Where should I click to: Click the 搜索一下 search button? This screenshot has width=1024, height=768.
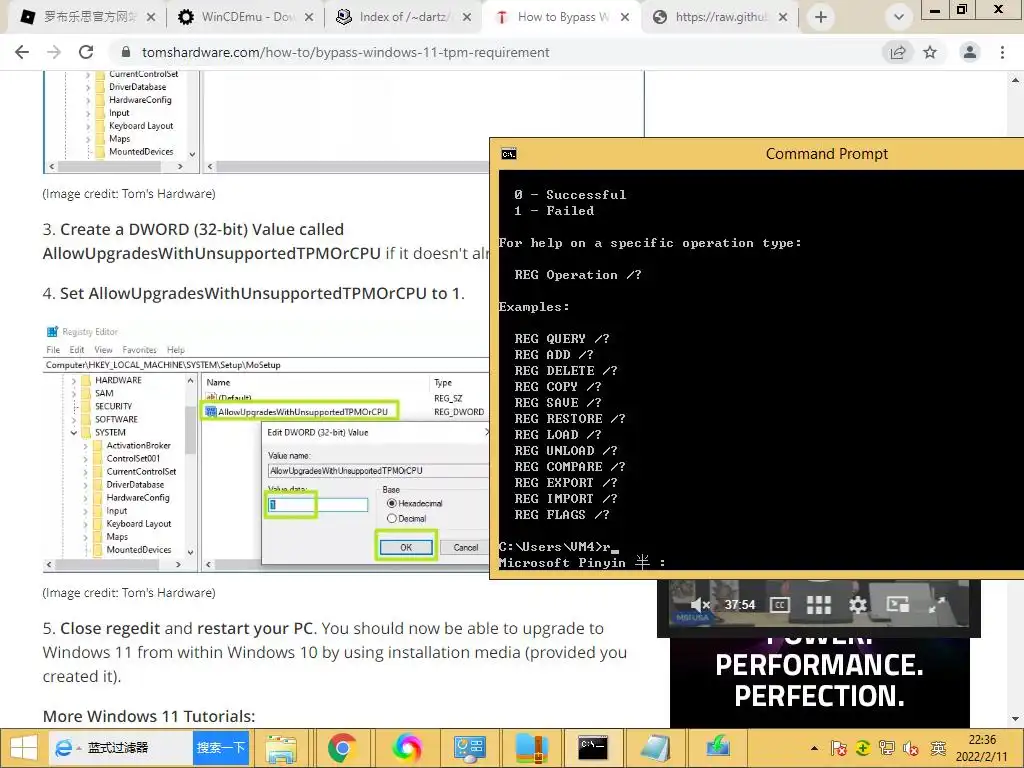tap(221, 748)
